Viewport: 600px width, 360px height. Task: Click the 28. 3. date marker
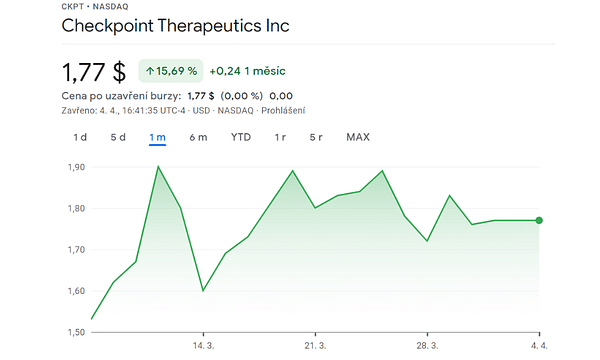pos(427,346)
